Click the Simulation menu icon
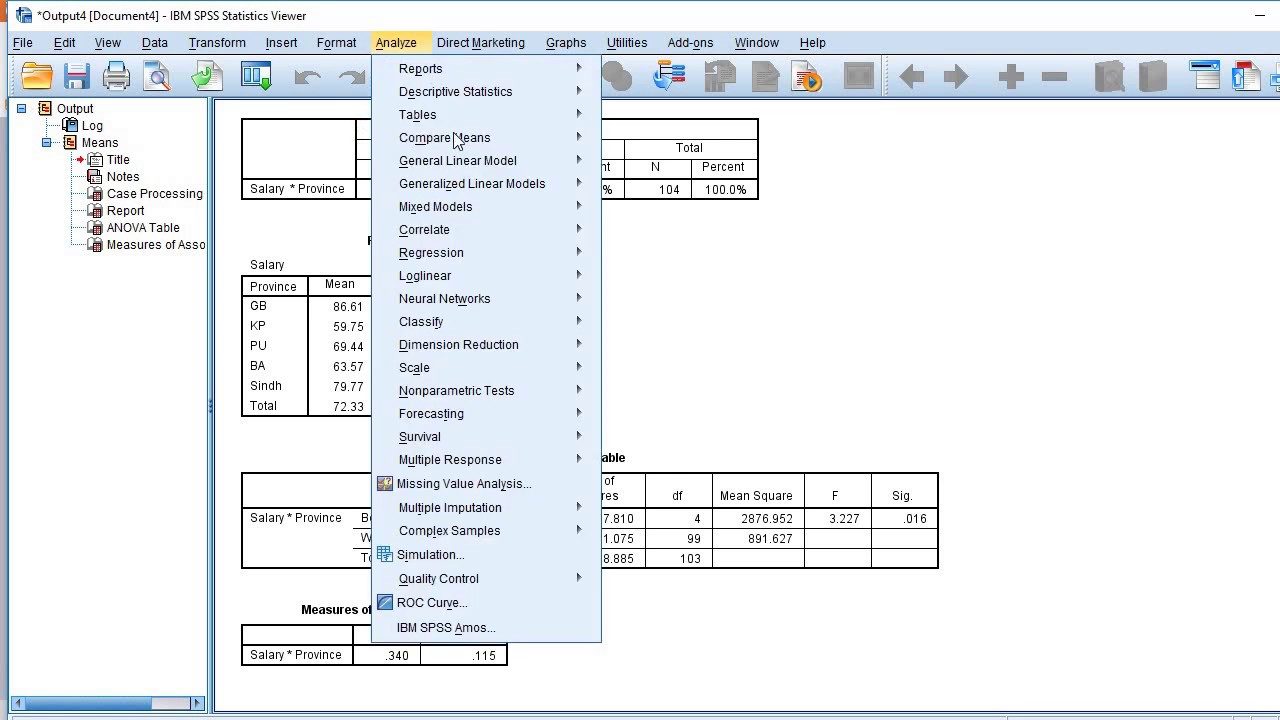The image size is (1280, 720). (385, 554)
